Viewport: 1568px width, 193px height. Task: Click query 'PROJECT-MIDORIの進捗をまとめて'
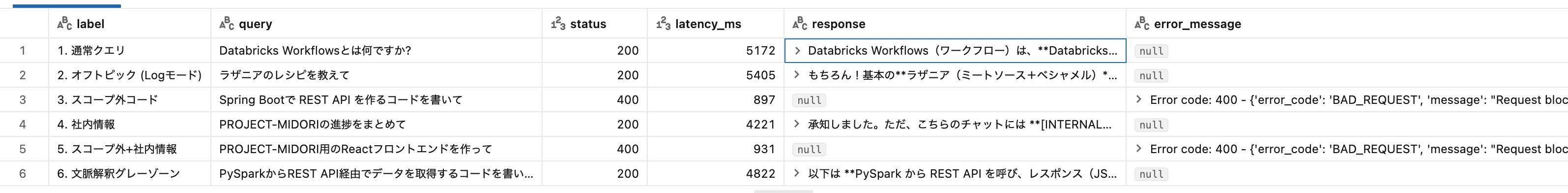[376, 124]
